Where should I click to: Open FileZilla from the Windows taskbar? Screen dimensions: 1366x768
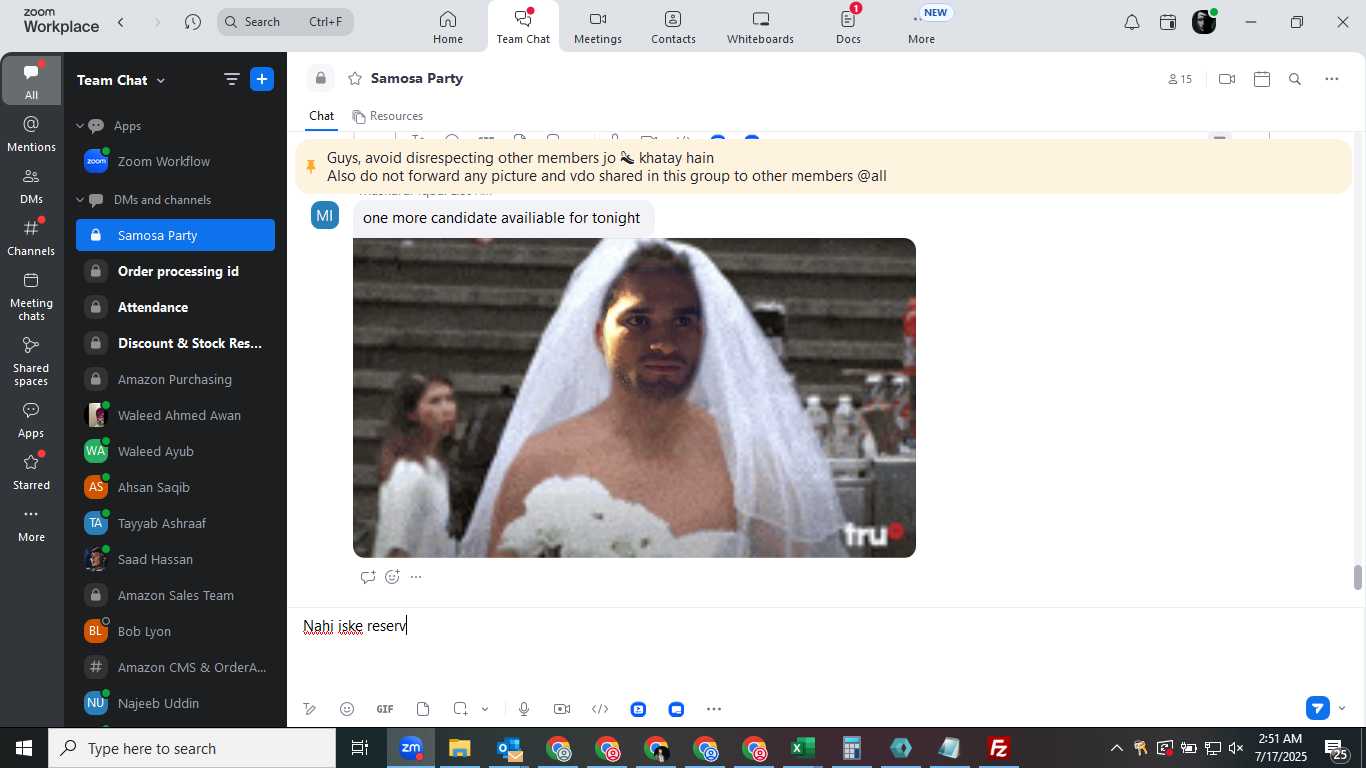998,748
